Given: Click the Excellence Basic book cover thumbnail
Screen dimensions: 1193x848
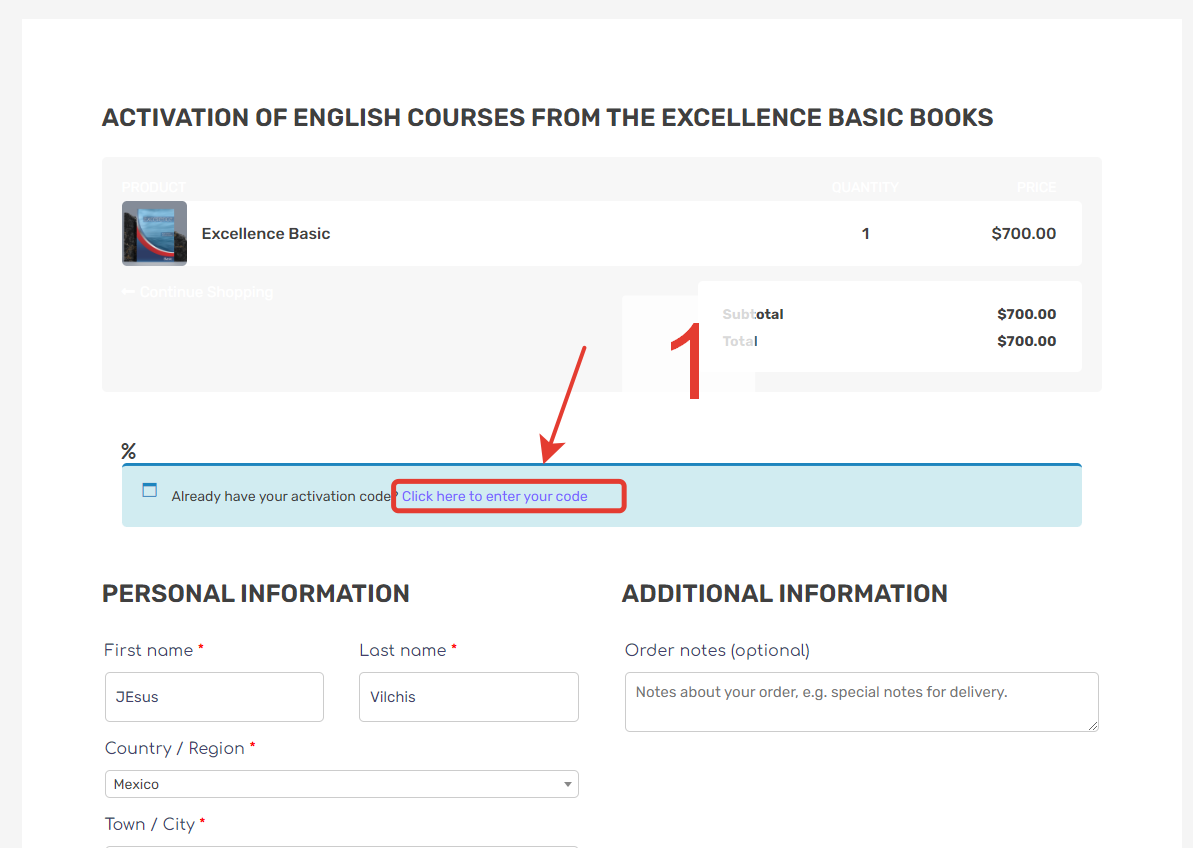Looking at the screenshot, I should tap(154, 233).
